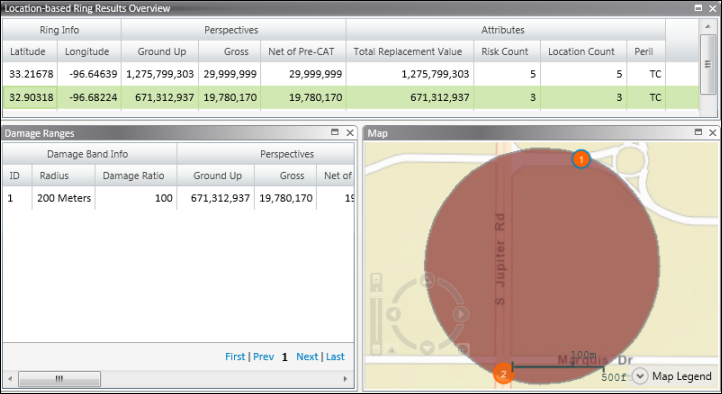This screenshot has width=722, height=394.
Task: Go to Last page of damage ranges
Action: [x=335, y=357]
